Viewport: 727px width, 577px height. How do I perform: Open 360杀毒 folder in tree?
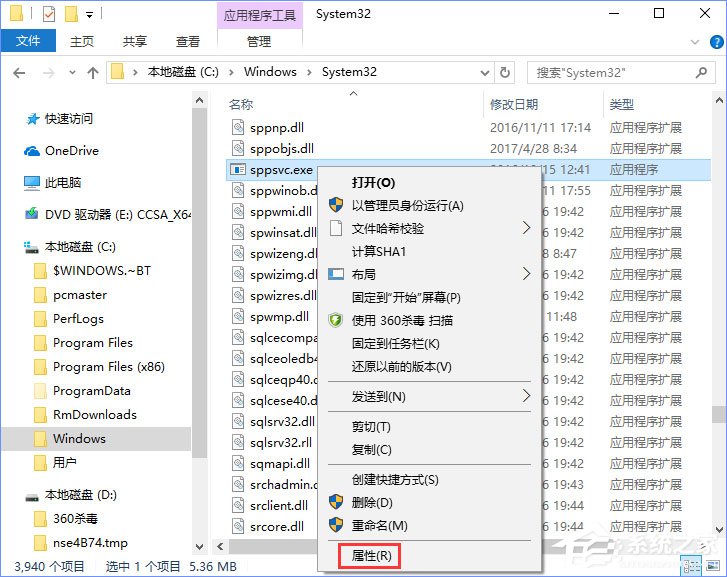pos(66,519)
